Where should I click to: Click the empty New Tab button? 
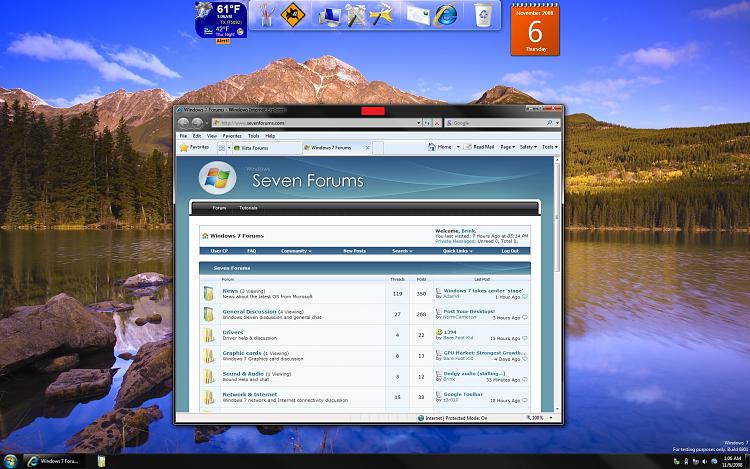378,148
